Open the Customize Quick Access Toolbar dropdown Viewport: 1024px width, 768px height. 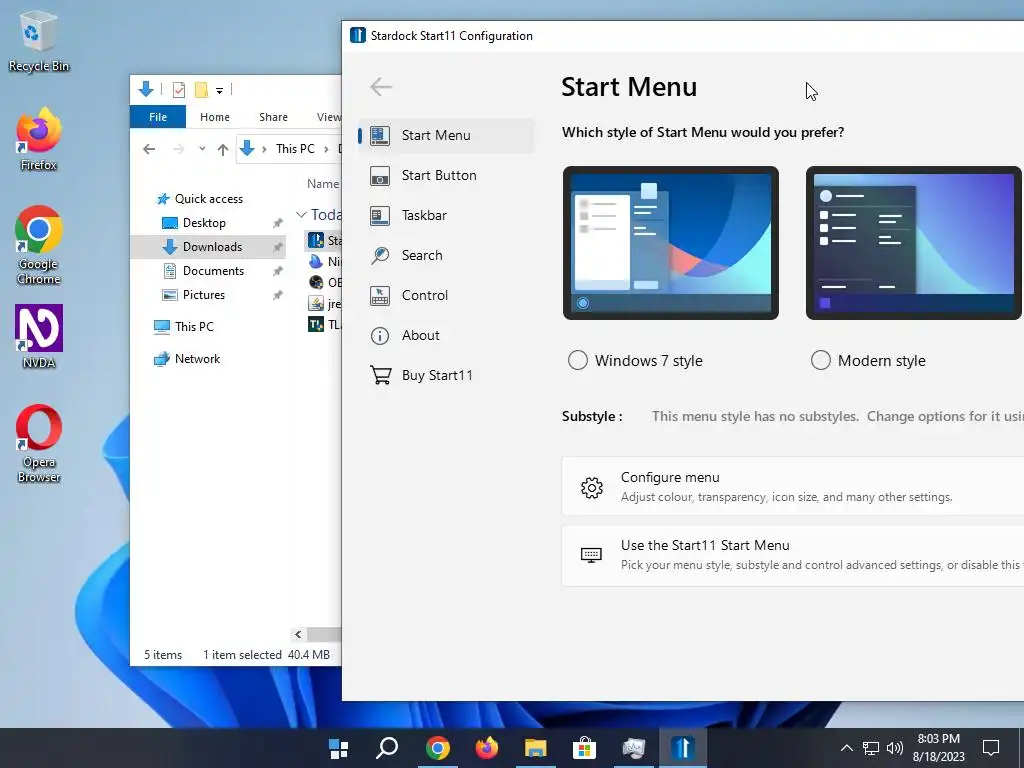[x=219, y=91]
